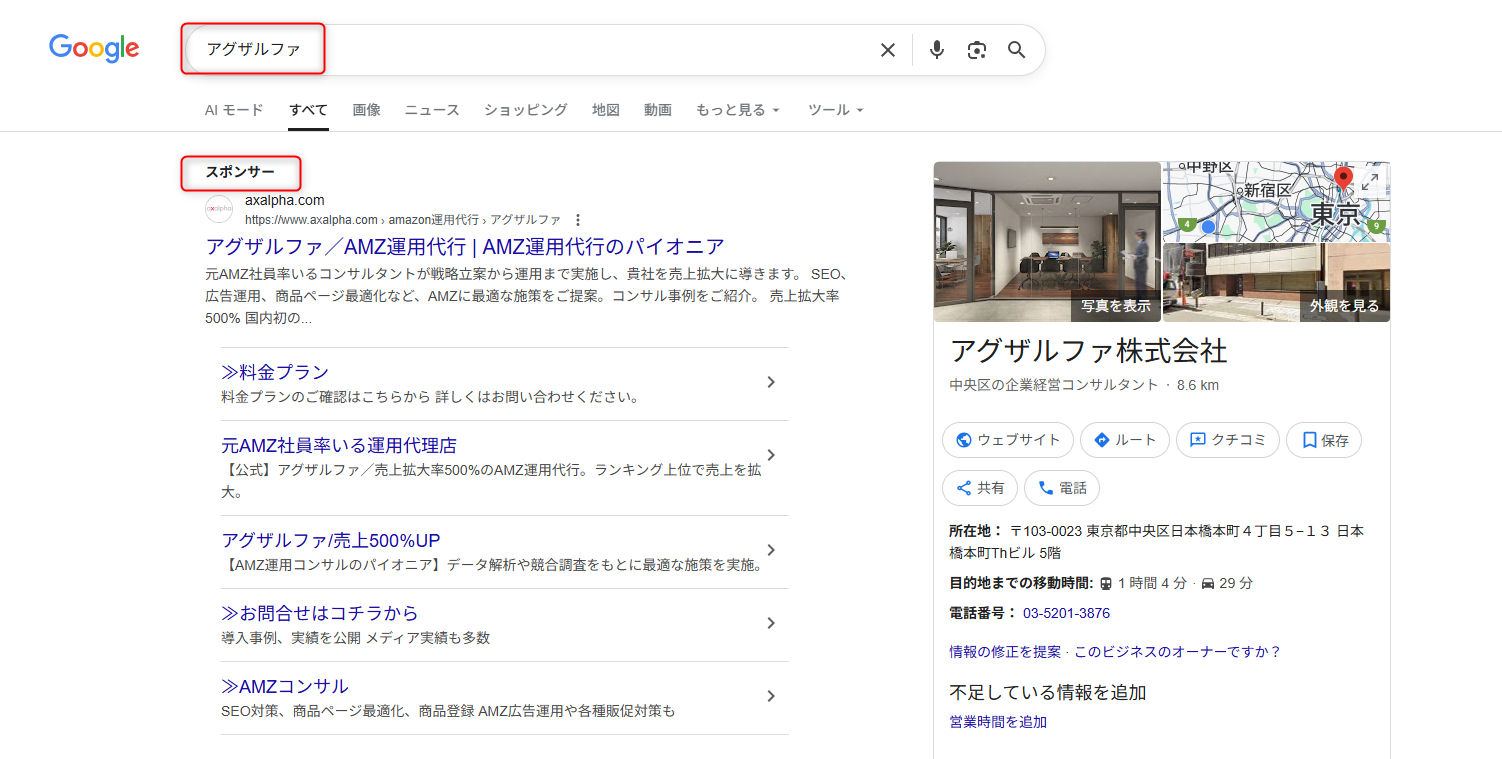
Task: Switch to the 動画 tab
Action: [x=658, y=110]
